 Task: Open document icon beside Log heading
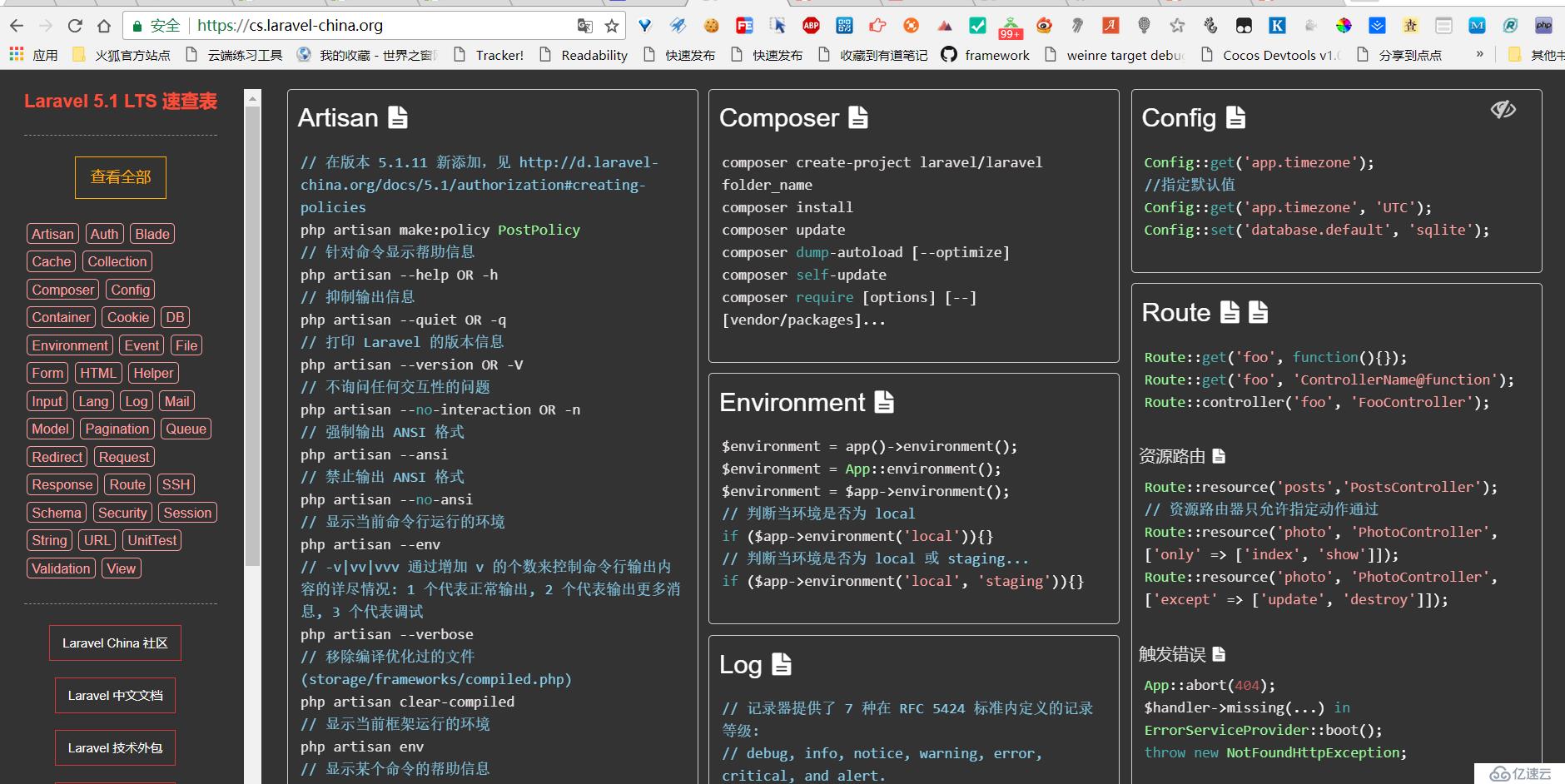(781, 664)
